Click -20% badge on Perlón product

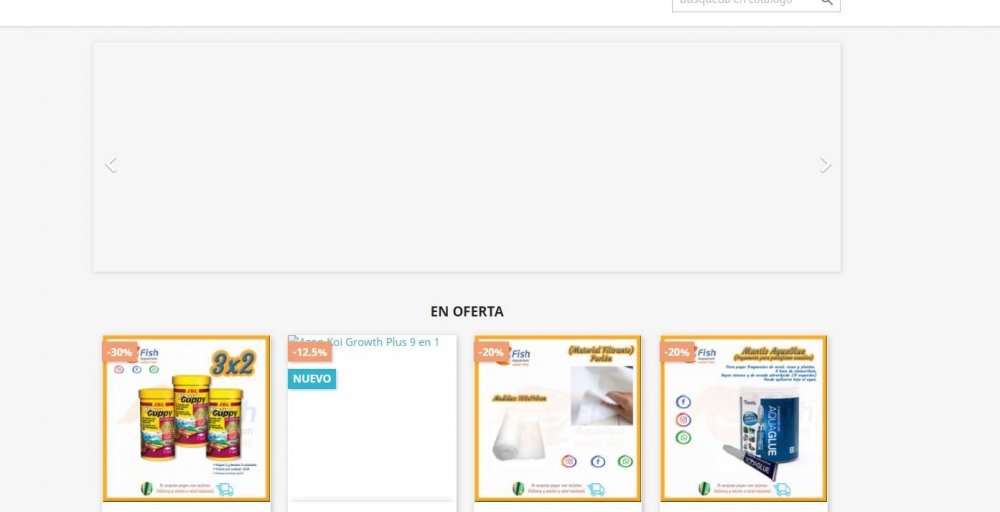(491, 352)
